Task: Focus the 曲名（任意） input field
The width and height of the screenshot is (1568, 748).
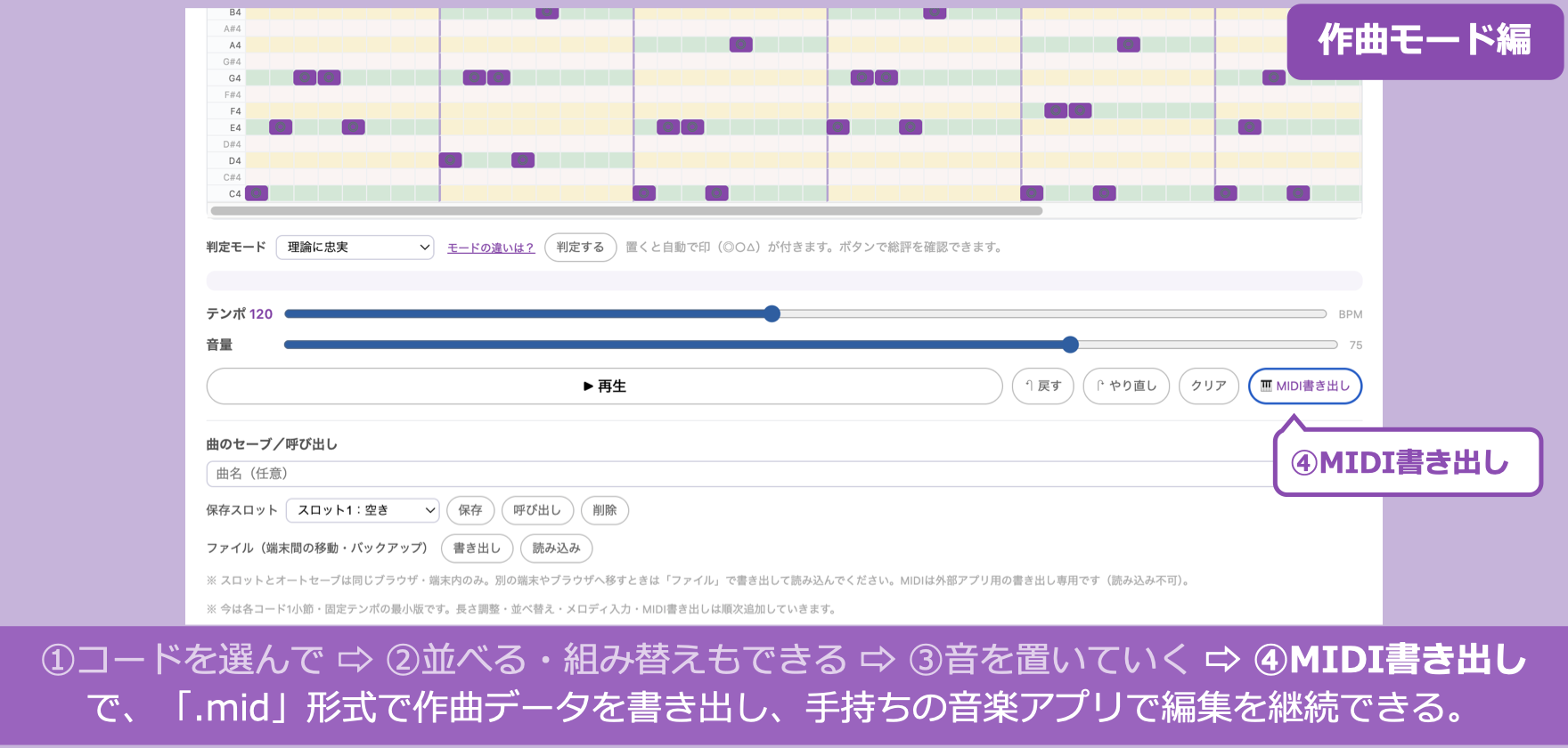Action: point(739,474)
